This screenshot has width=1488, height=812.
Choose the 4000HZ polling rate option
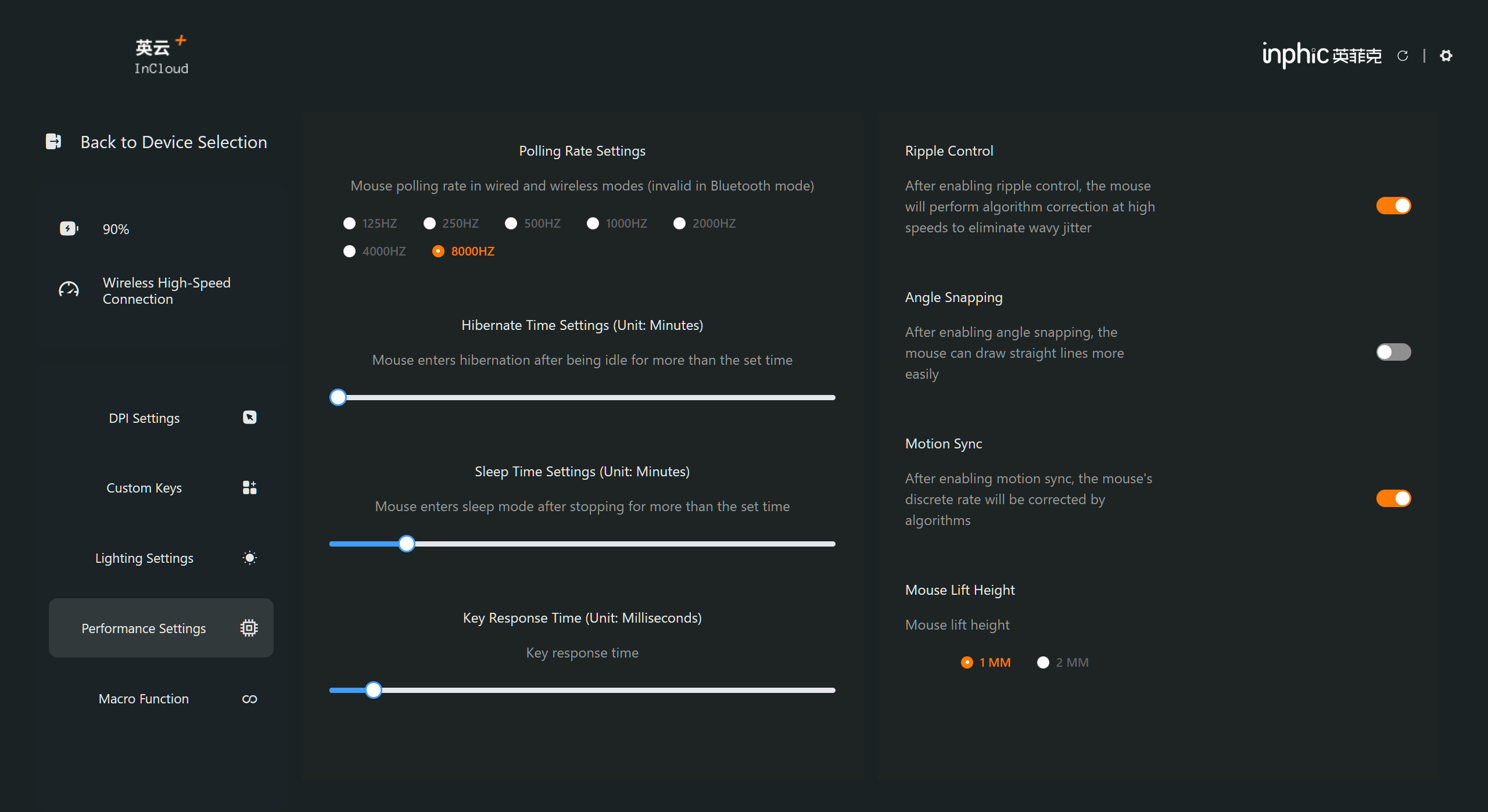[349, 251]
